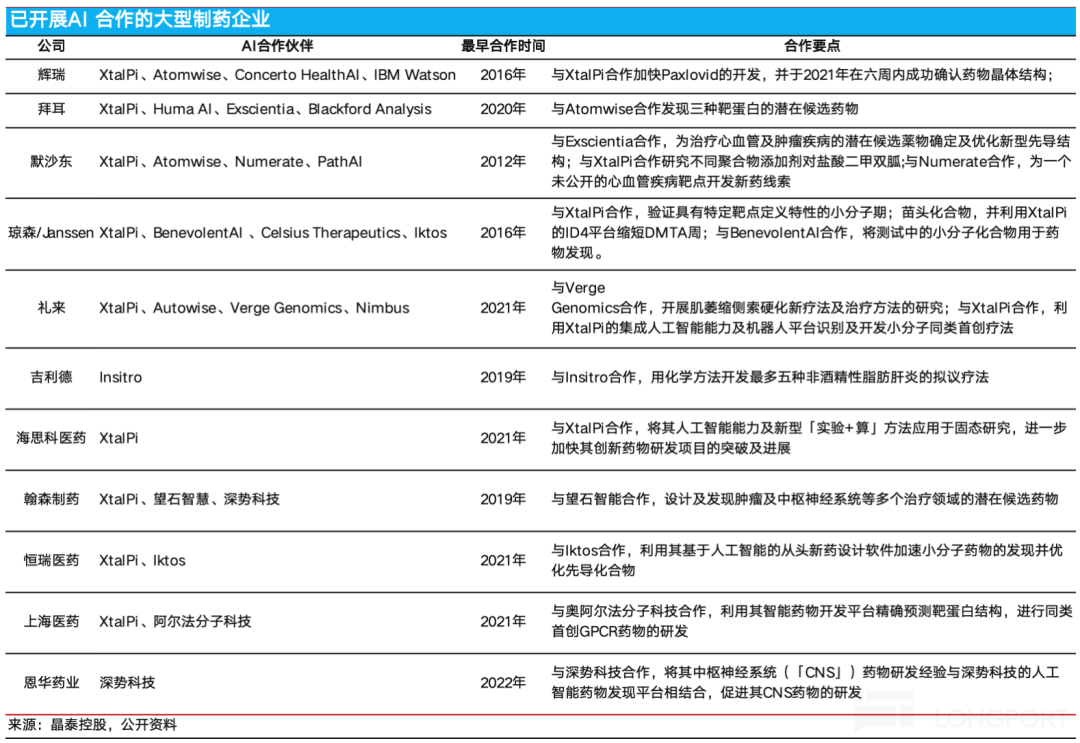1080x743 pixels.
Task: Click the company cell 辉瑞
Action: pyautogui.click(x=52, y=75)
